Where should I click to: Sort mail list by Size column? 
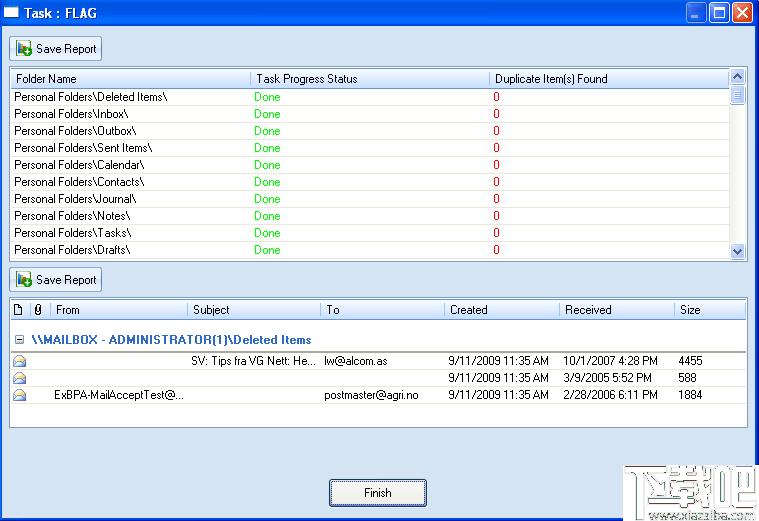click(710, 310)
